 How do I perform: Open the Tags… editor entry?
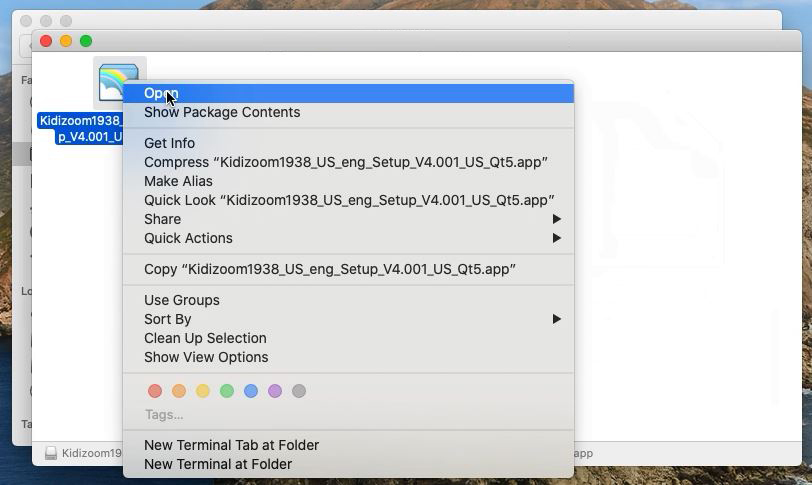pos(164,414)
